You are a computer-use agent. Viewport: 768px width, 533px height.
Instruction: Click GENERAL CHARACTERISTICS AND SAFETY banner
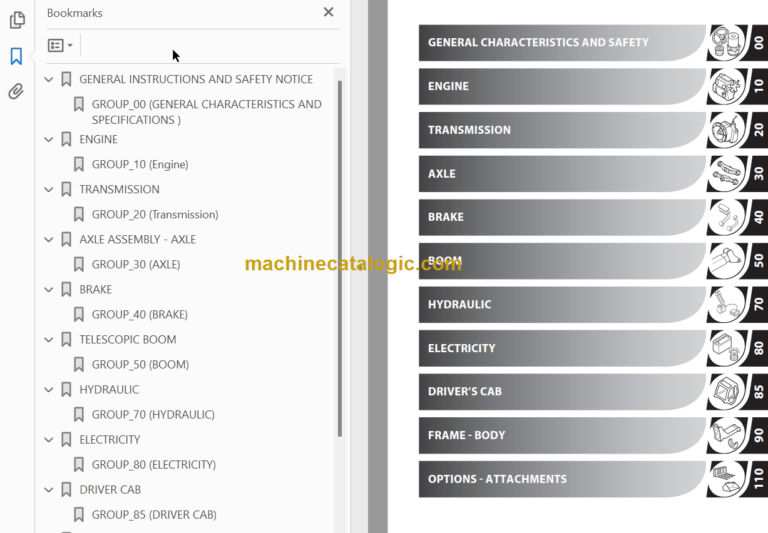click(x=562, y=43)
